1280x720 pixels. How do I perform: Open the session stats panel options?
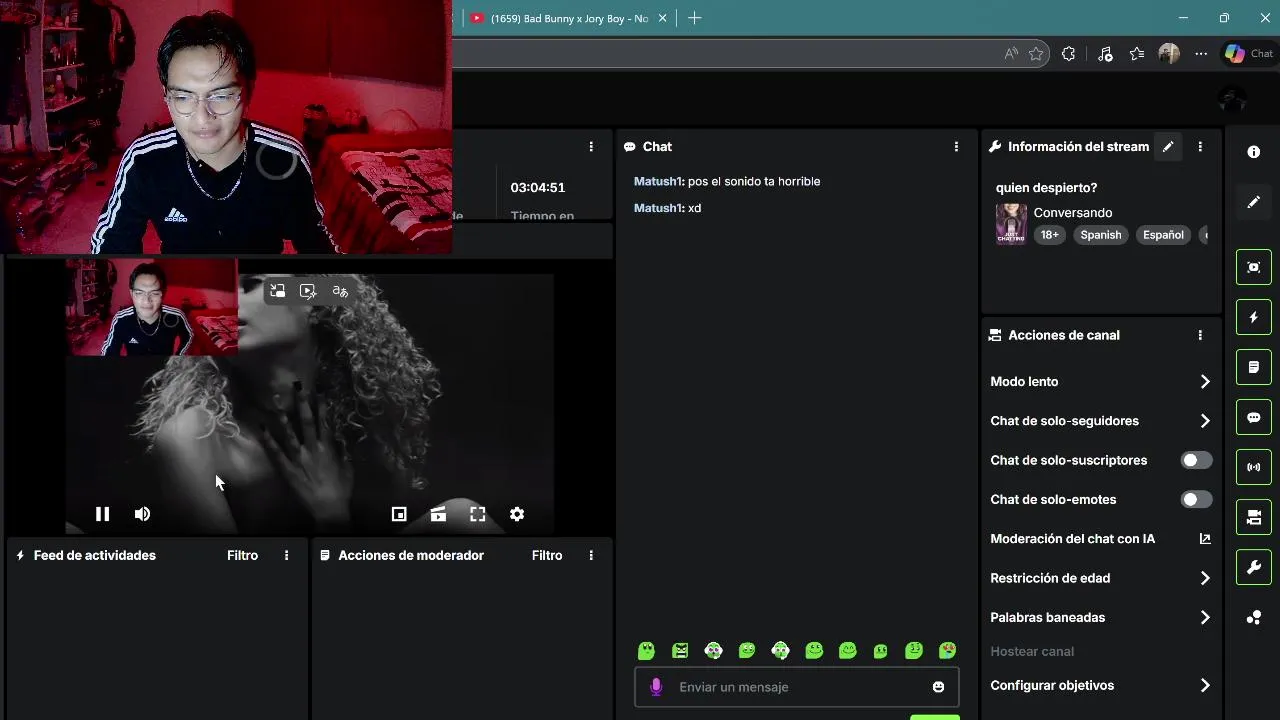(x=591, y=146)
